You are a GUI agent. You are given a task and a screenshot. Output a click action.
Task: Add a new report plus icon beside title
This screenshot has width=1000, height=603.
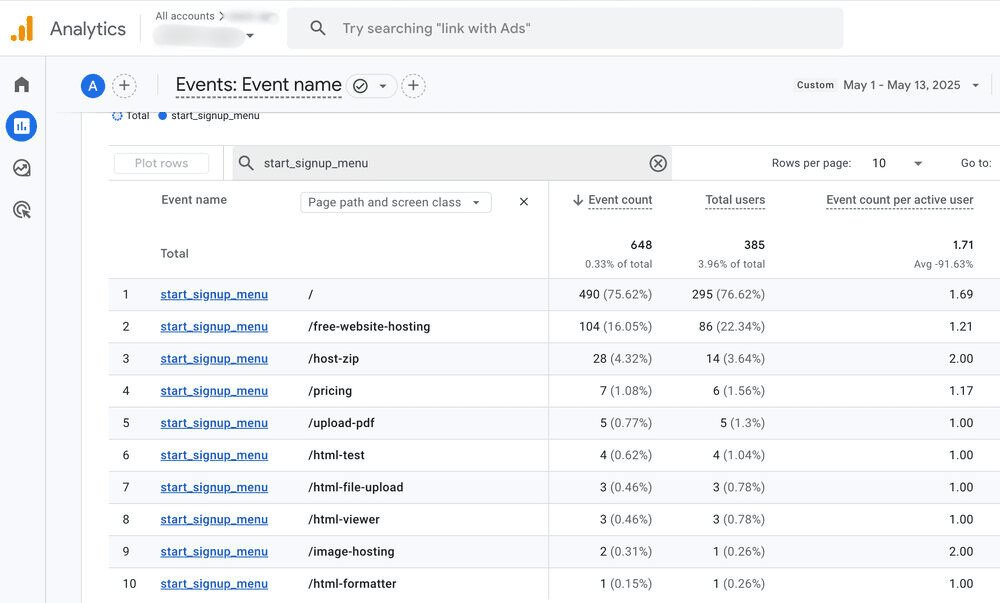coord(413,86)
